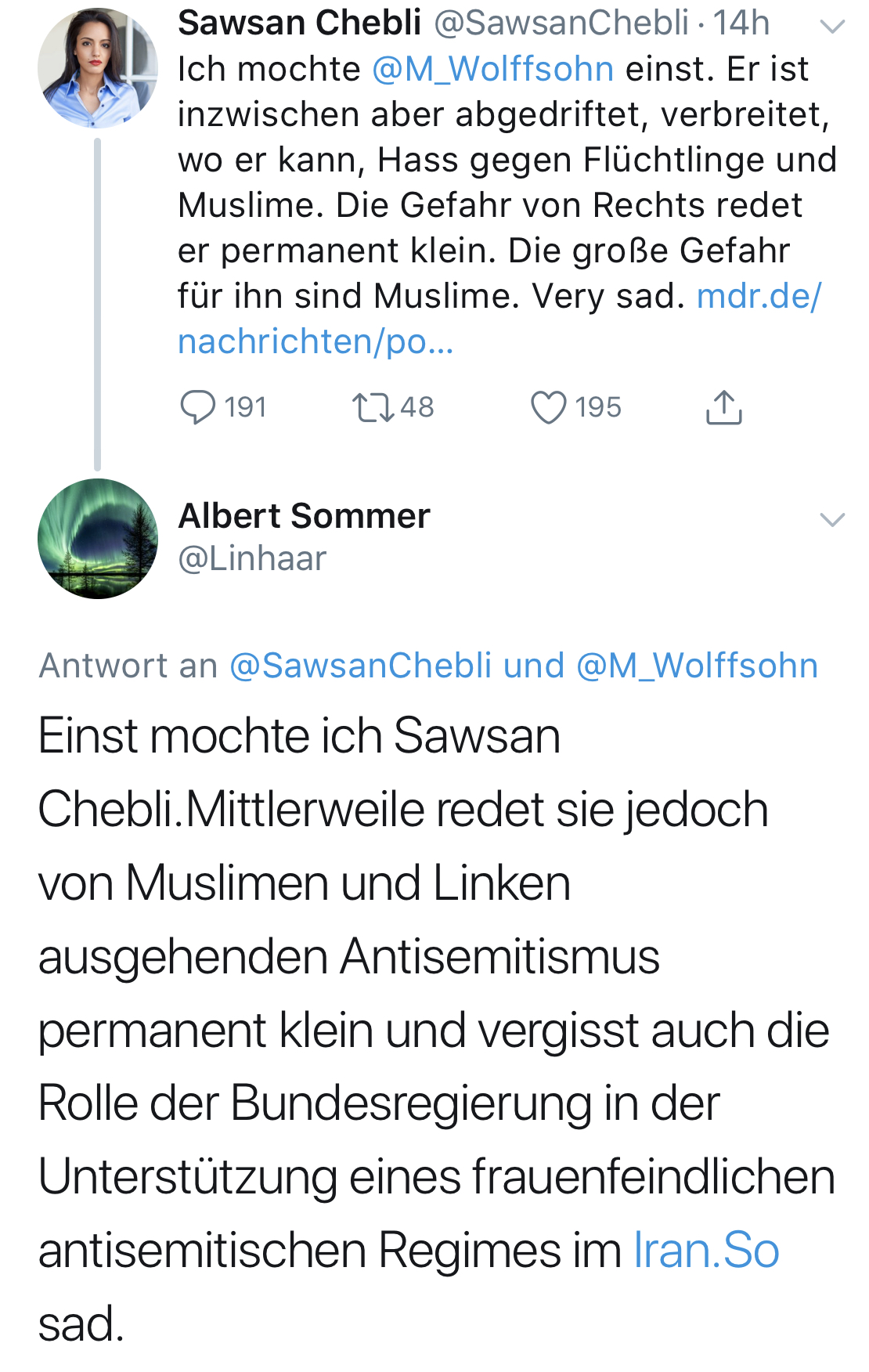View the 195 likes count
869x1372 pixels.
(x=598, y=407)
